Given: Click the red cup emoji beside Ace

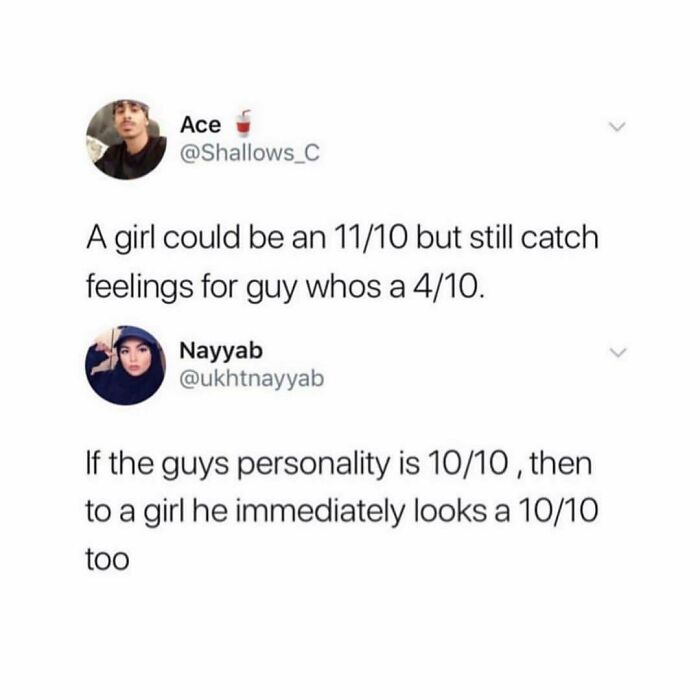Looking at the screenshot, I should 243,123.
